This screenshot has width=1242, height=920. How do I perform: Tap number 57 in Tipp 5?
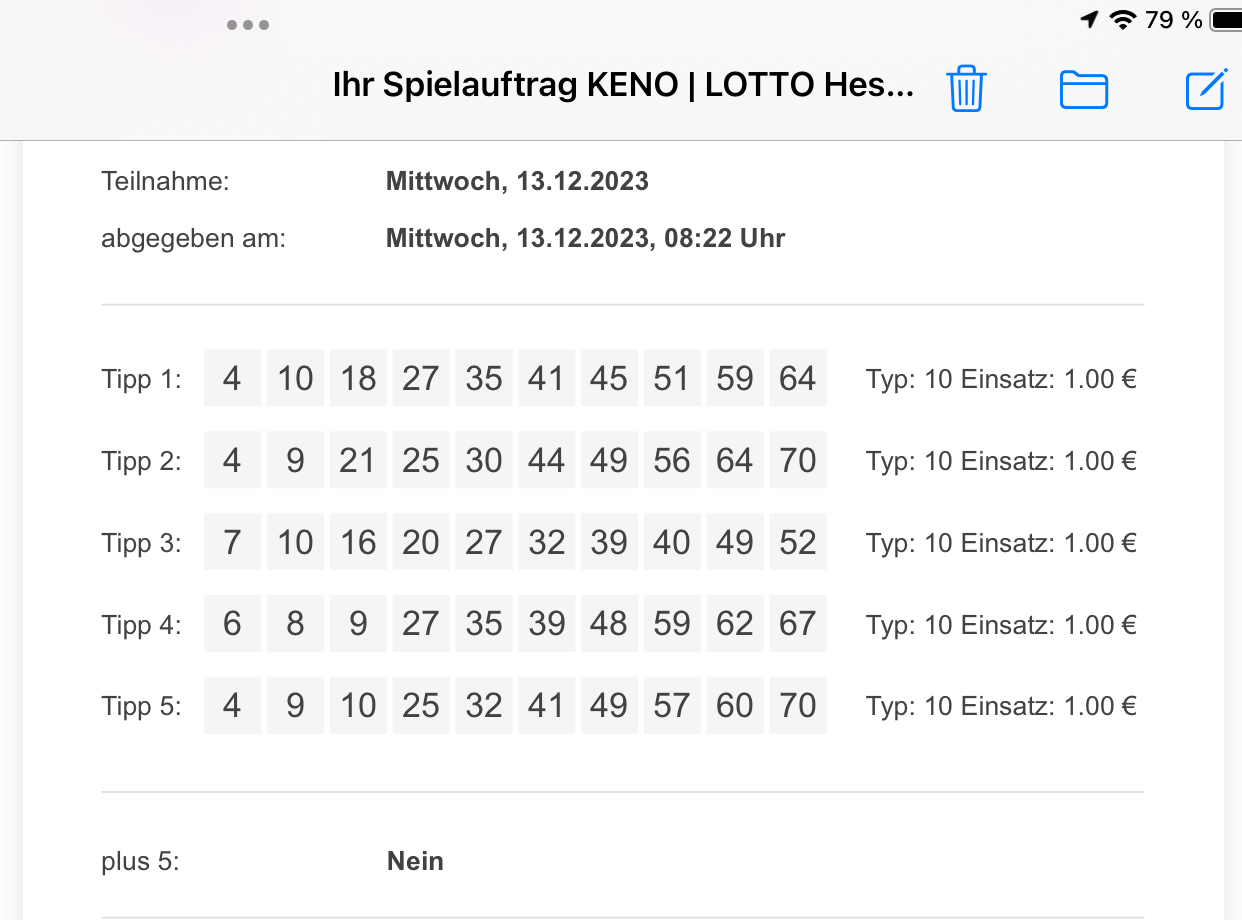point(672,706)
